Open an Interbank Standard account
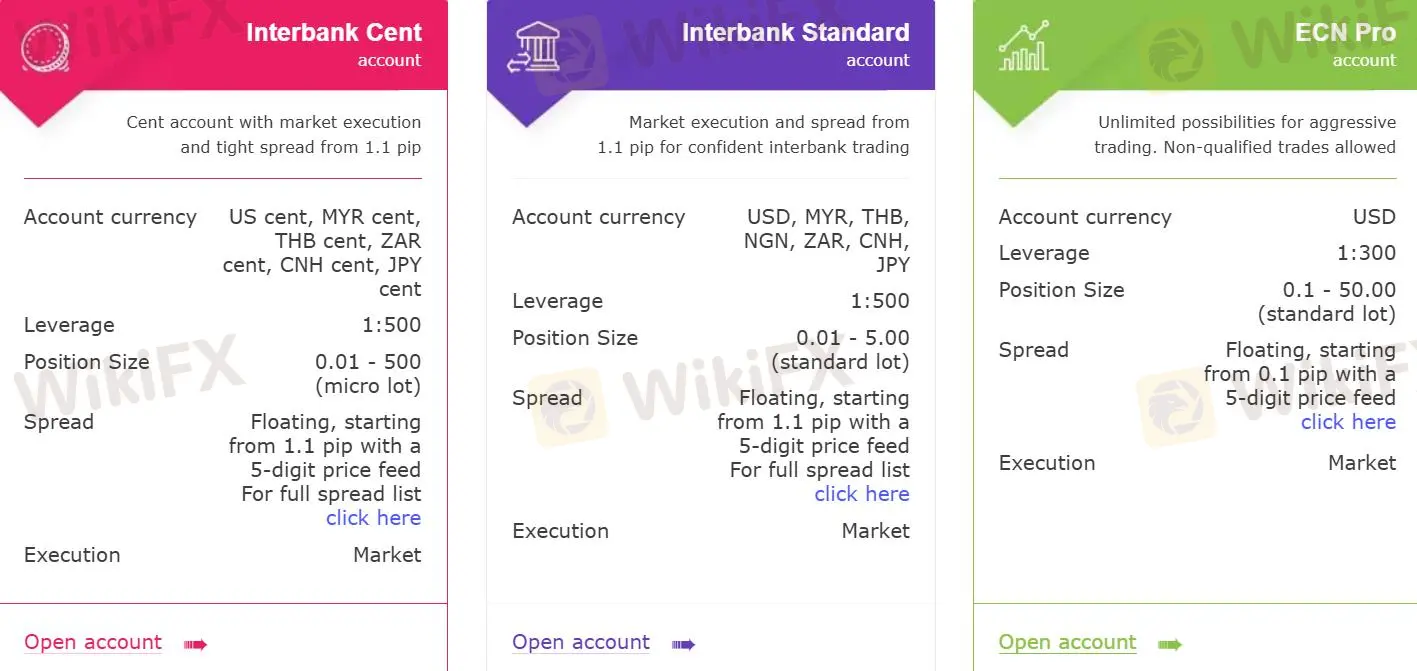Screen dimensions: 1417x671 (581, 642)
